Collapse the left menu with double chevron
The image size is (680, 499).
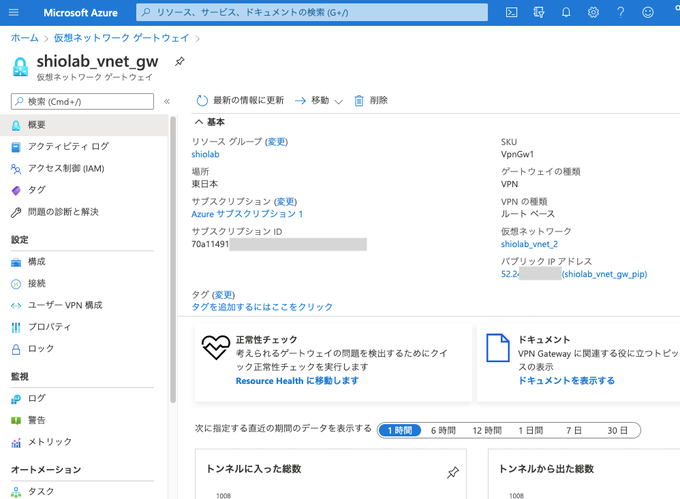click(x=167, y=101)
